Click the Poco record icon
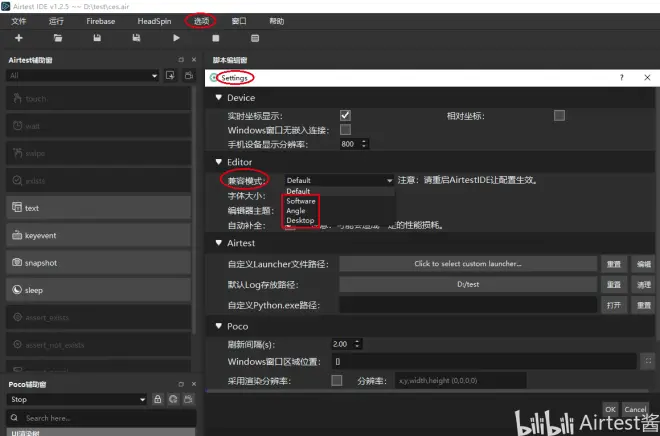660x436 pixels. [189, 399]
